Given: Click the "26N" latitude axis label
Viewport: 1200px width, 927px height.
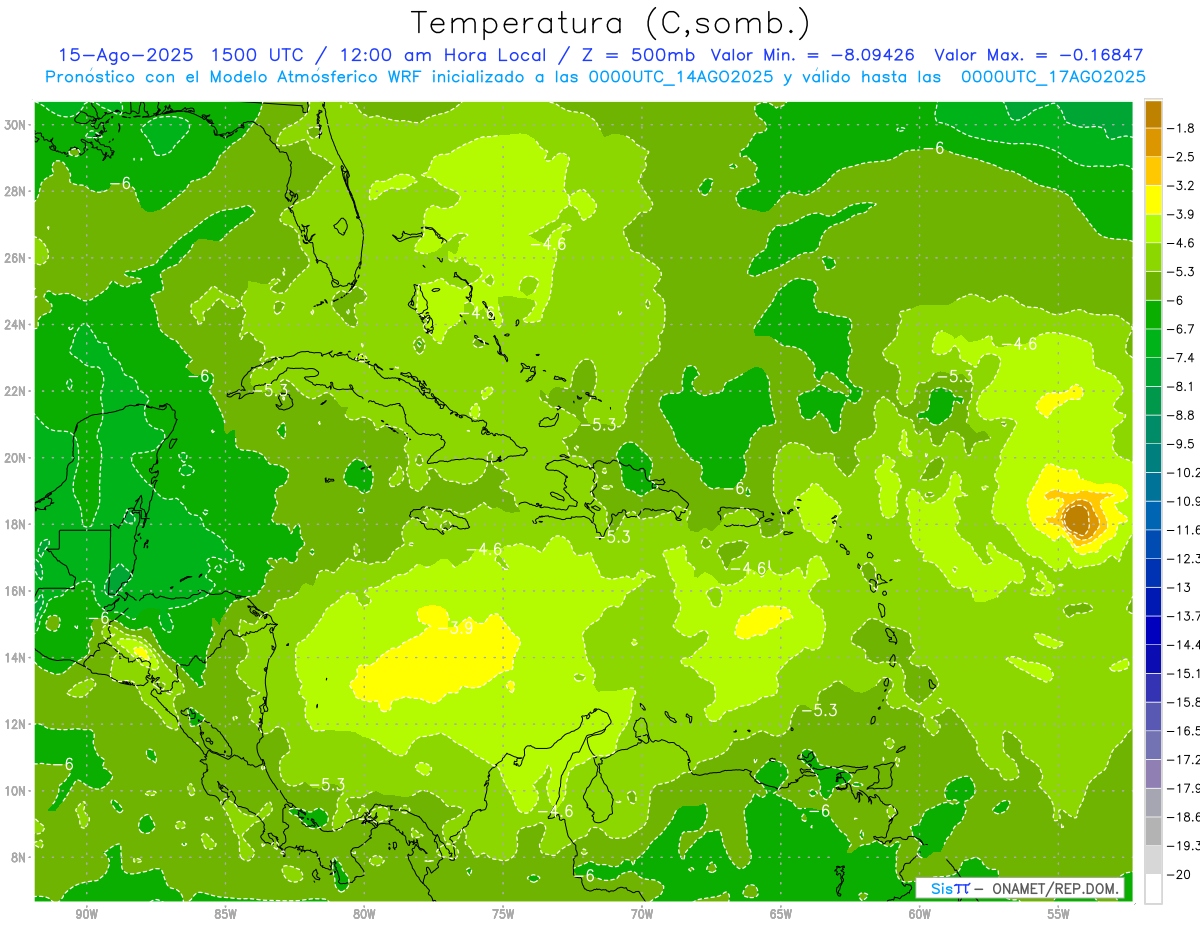Looking at the screenshot, I should click(x=16, y=258).
